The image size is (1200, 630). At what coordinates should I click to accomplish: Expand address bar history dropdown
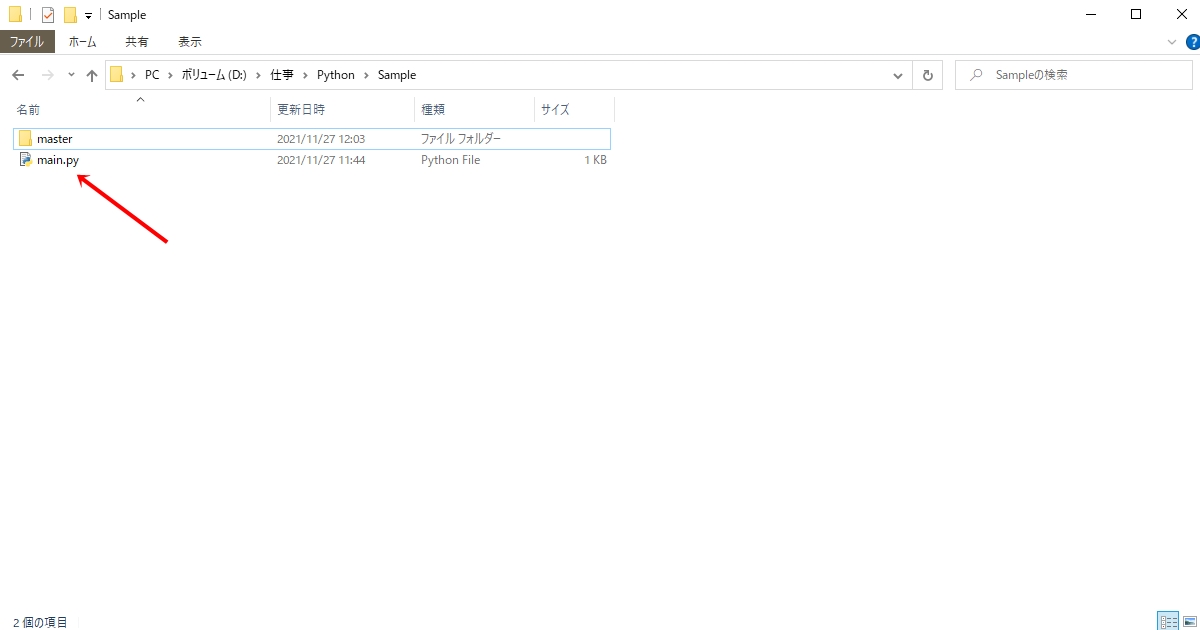point(898,75)
